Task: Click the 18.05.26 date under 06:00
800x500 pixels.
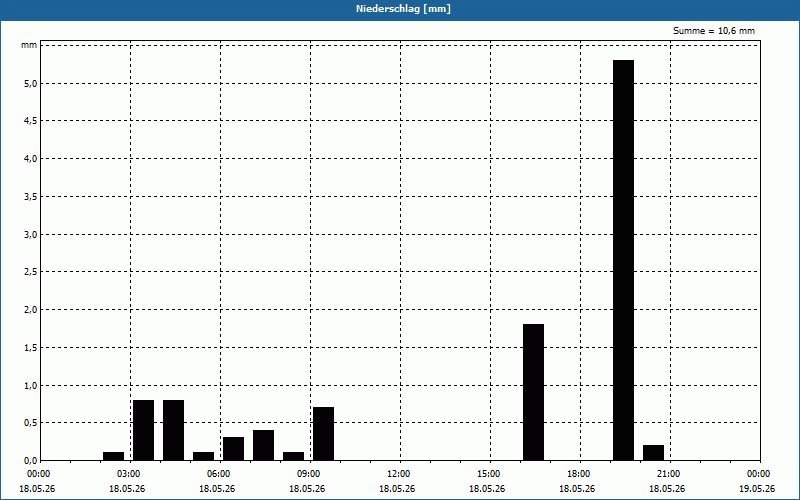Action: point(217,489)
